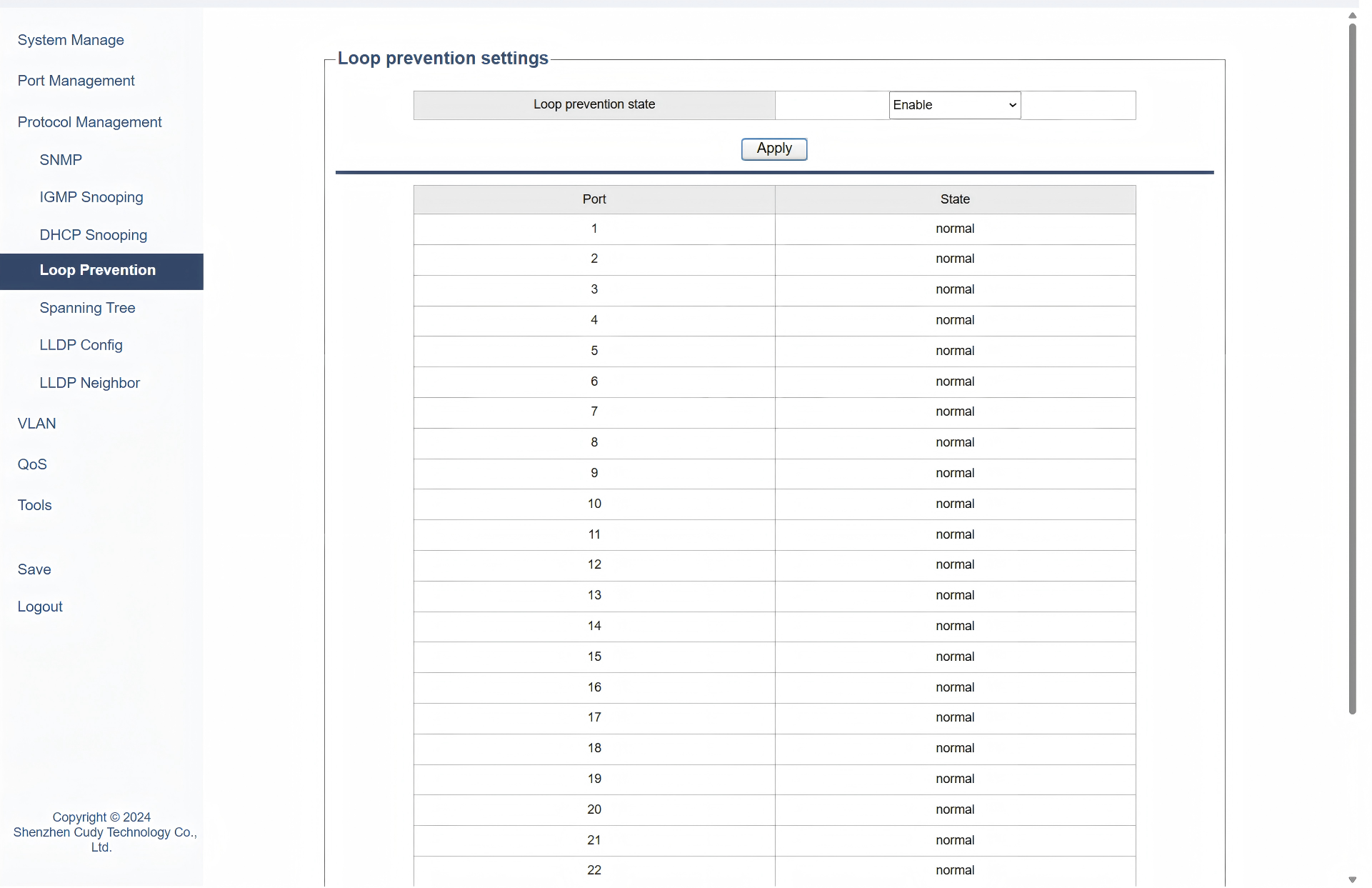Expand the VLAN menu

[36, 424]
